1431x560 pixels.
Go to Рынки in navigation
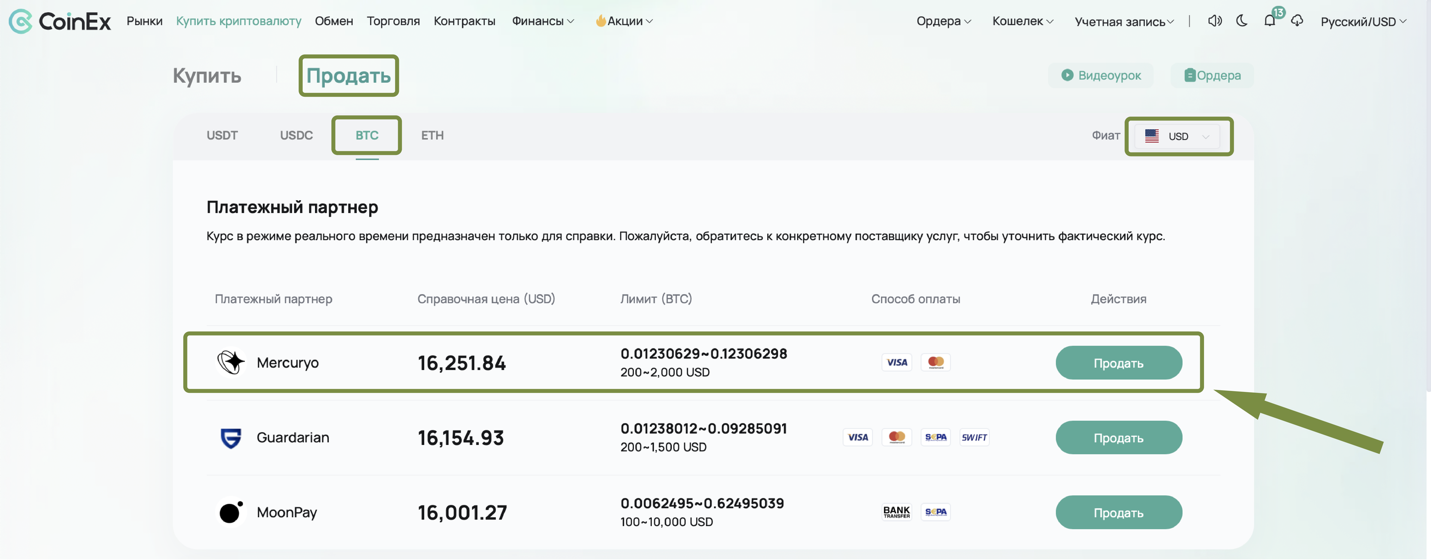click(x=145, y=21)
